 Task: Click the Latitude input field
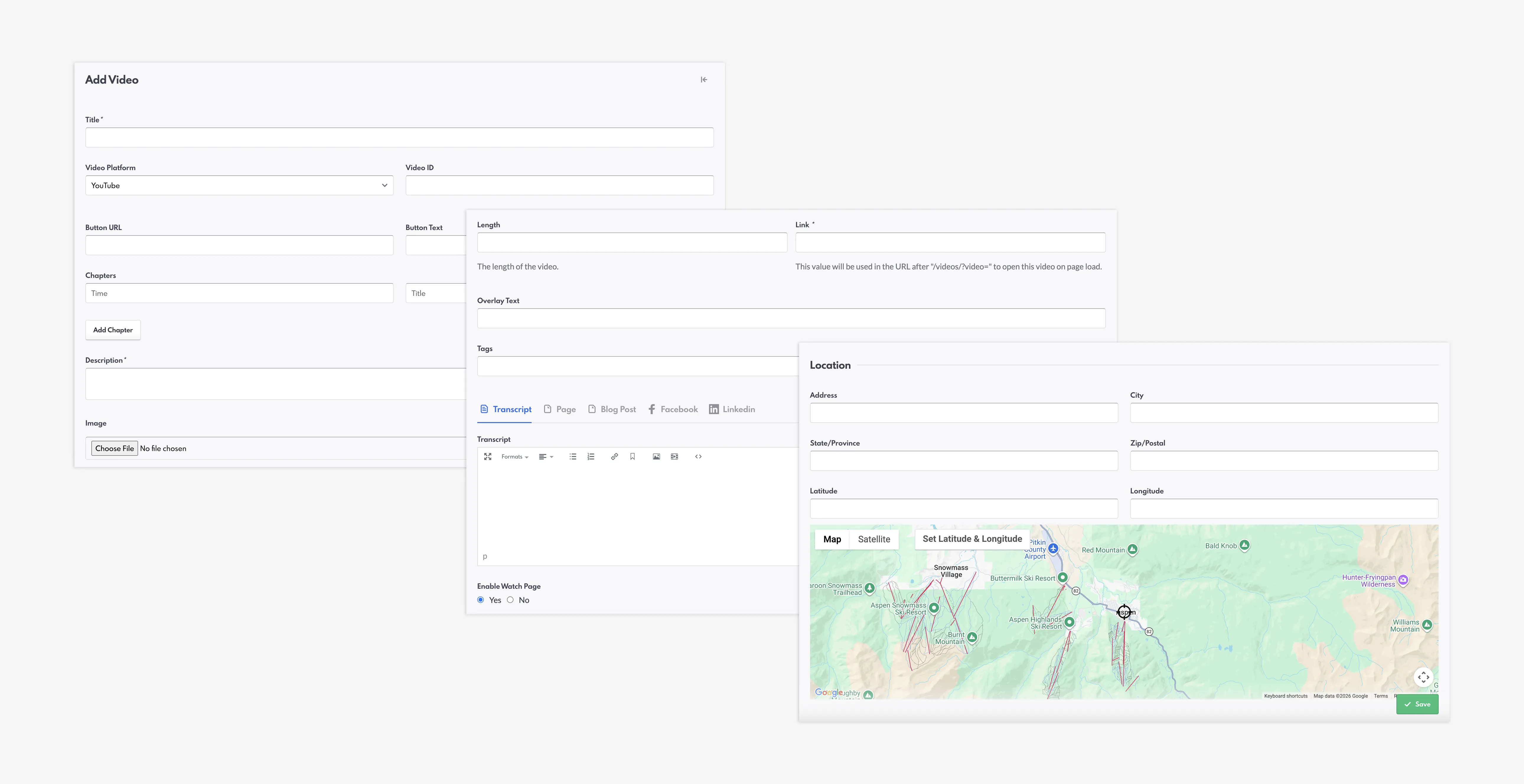tap(964, 509)
